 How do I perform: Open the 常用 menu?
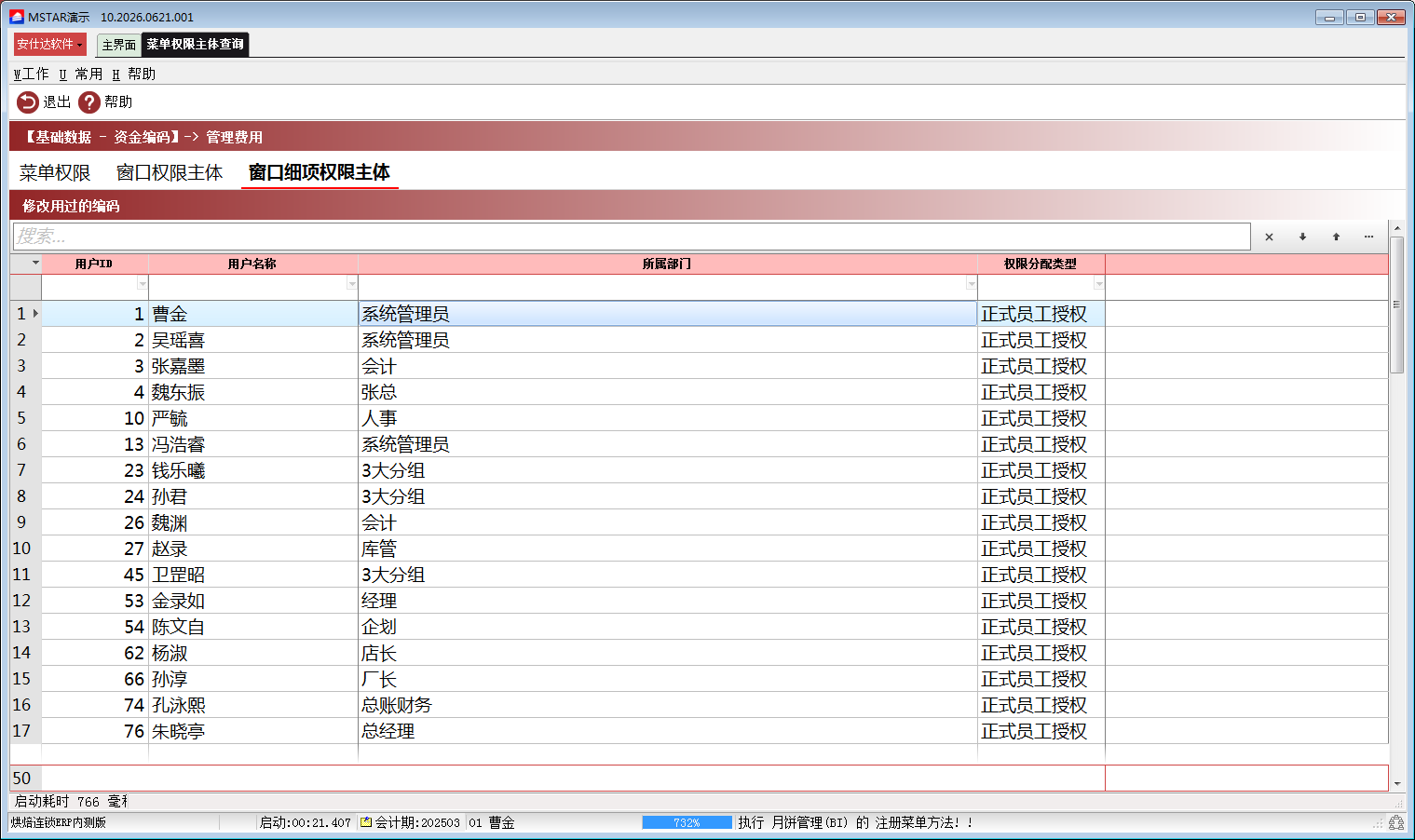[x=81, y=74]
